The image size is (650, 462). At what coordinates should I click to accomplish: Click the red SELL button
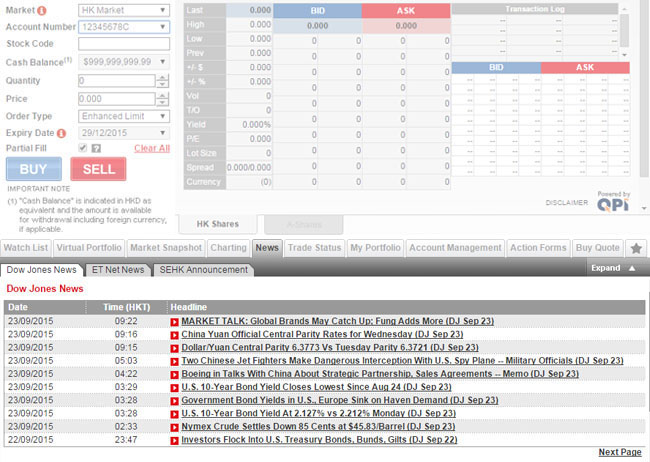(x=98, y=169)
